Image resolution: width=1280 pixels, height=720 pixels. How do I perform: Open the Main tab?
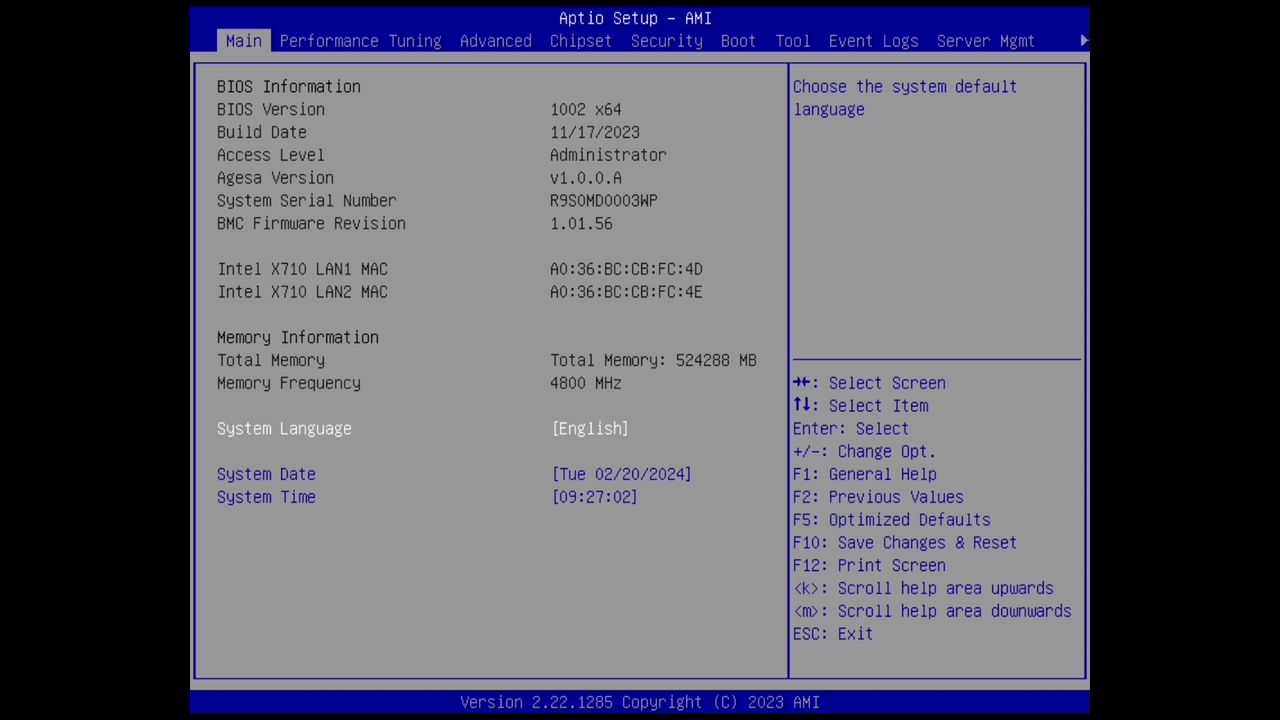(243, 41)
